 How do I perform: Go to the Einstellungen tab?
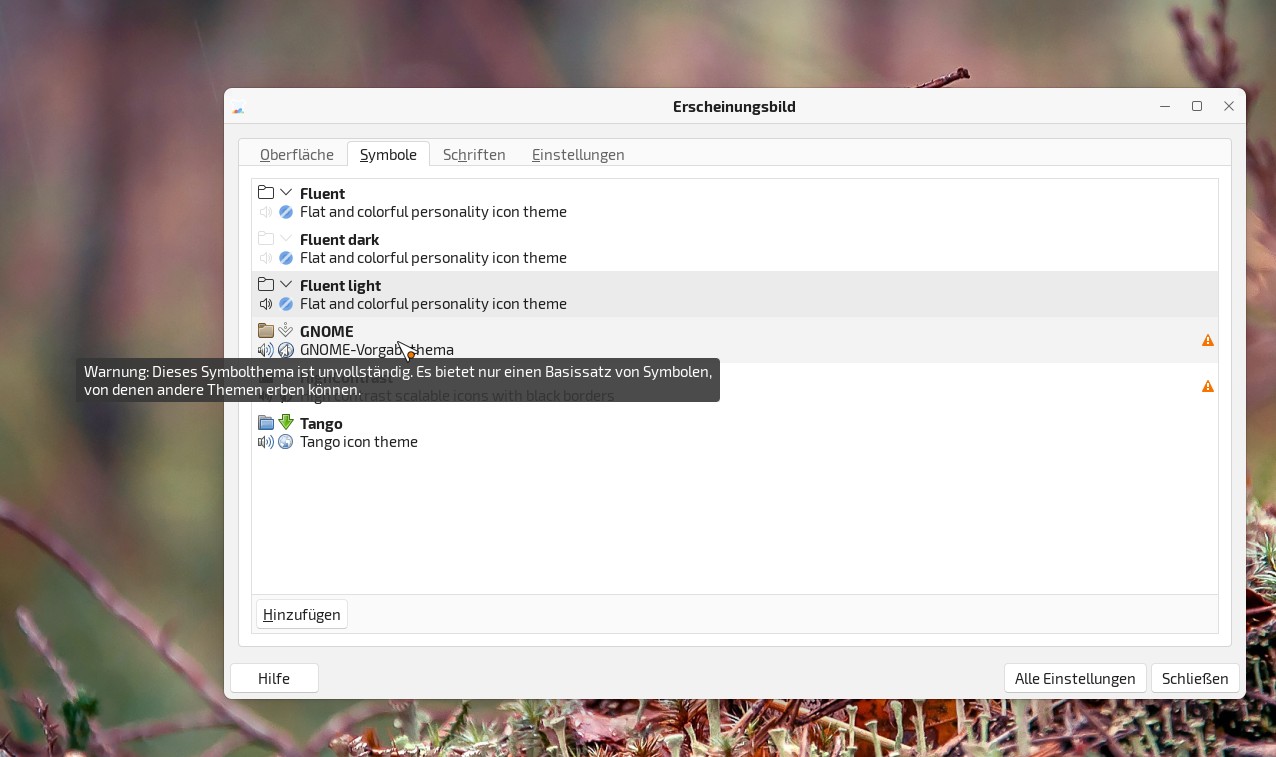tap(578, 154)
